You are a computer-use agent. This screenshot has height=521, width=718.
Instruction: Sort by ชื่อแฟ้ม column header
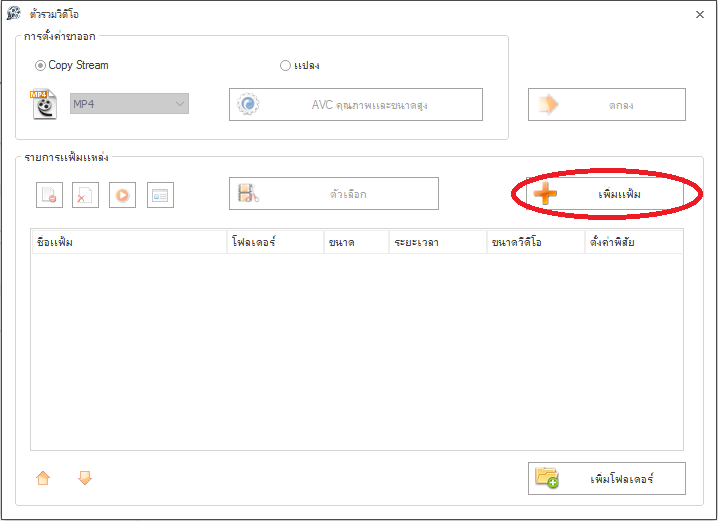click(x=129, y=242)
